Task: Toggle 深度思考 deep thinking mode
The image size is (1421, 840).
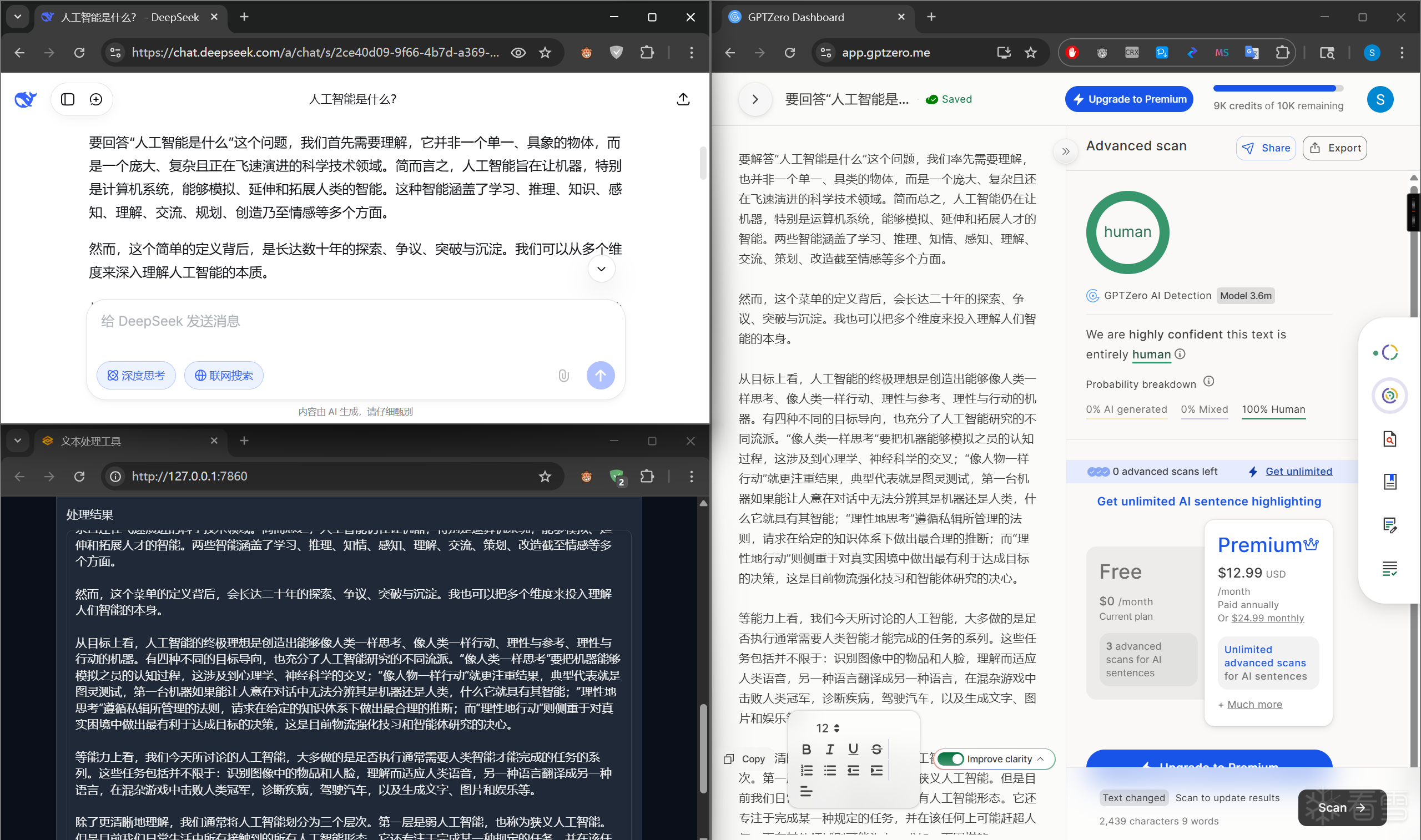Action: click(136, 376)
